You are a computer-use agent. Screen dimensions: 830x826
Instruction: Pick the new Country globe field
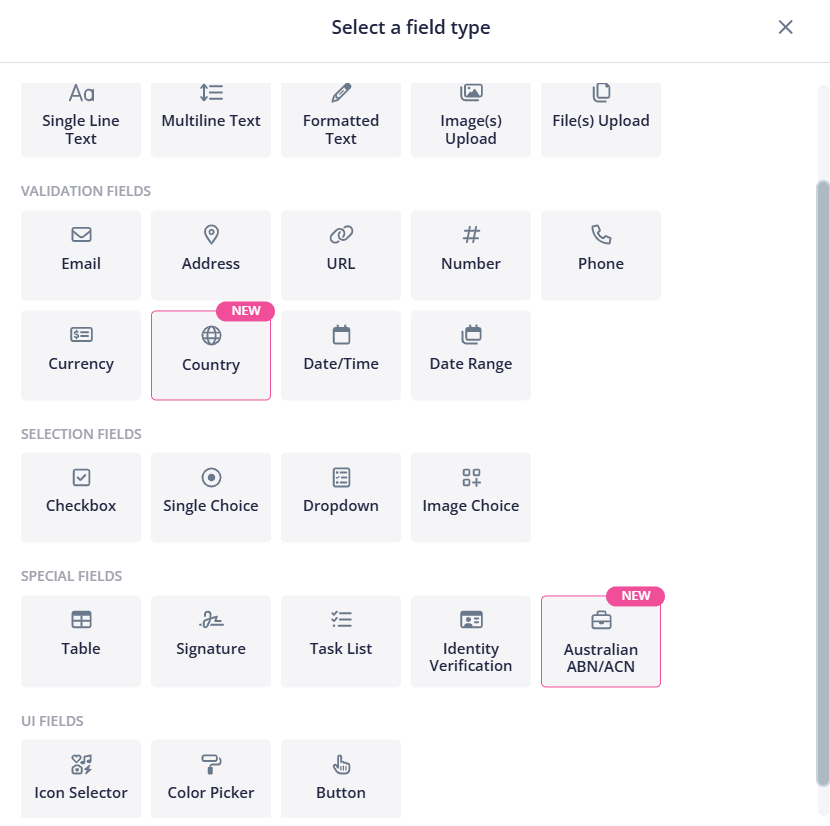point(211,355)
